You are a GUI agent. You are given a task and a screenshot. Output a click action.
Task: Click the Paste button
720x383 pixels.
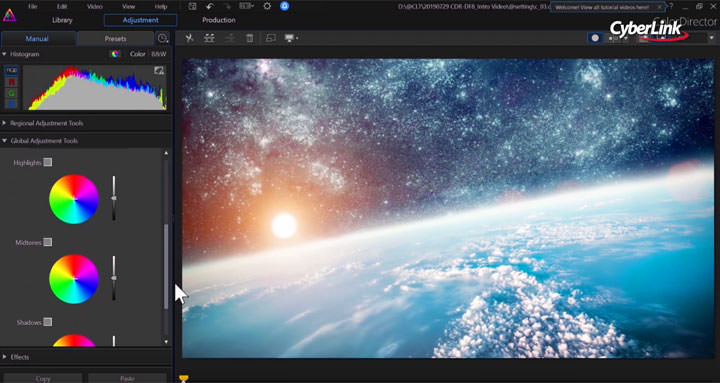pos(128,378)
